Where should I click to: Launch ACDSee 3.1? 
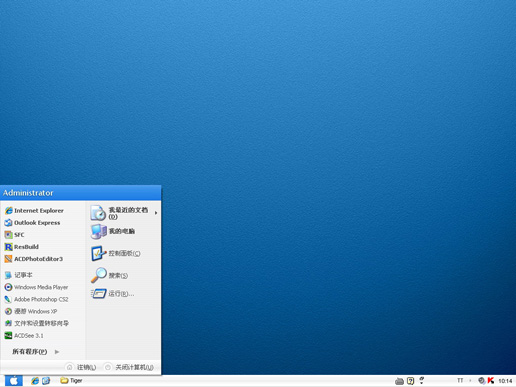(x=24, y=336)
